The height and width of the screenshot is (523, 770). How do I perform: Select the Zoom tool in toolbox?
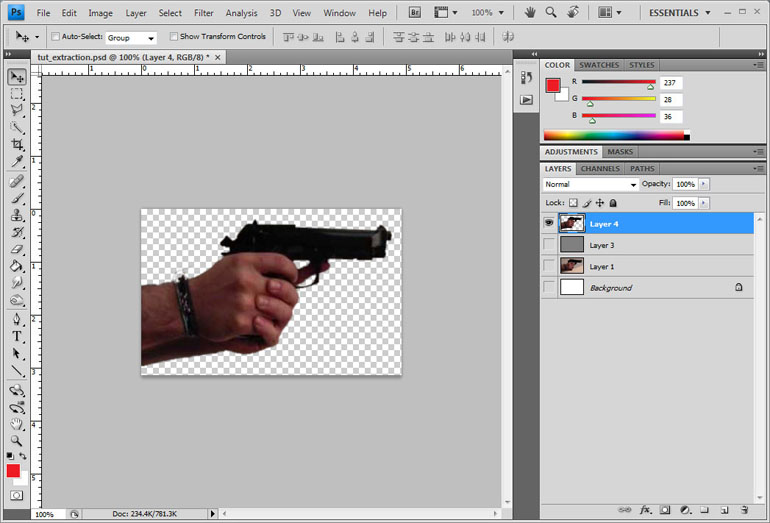pos(17,440)
